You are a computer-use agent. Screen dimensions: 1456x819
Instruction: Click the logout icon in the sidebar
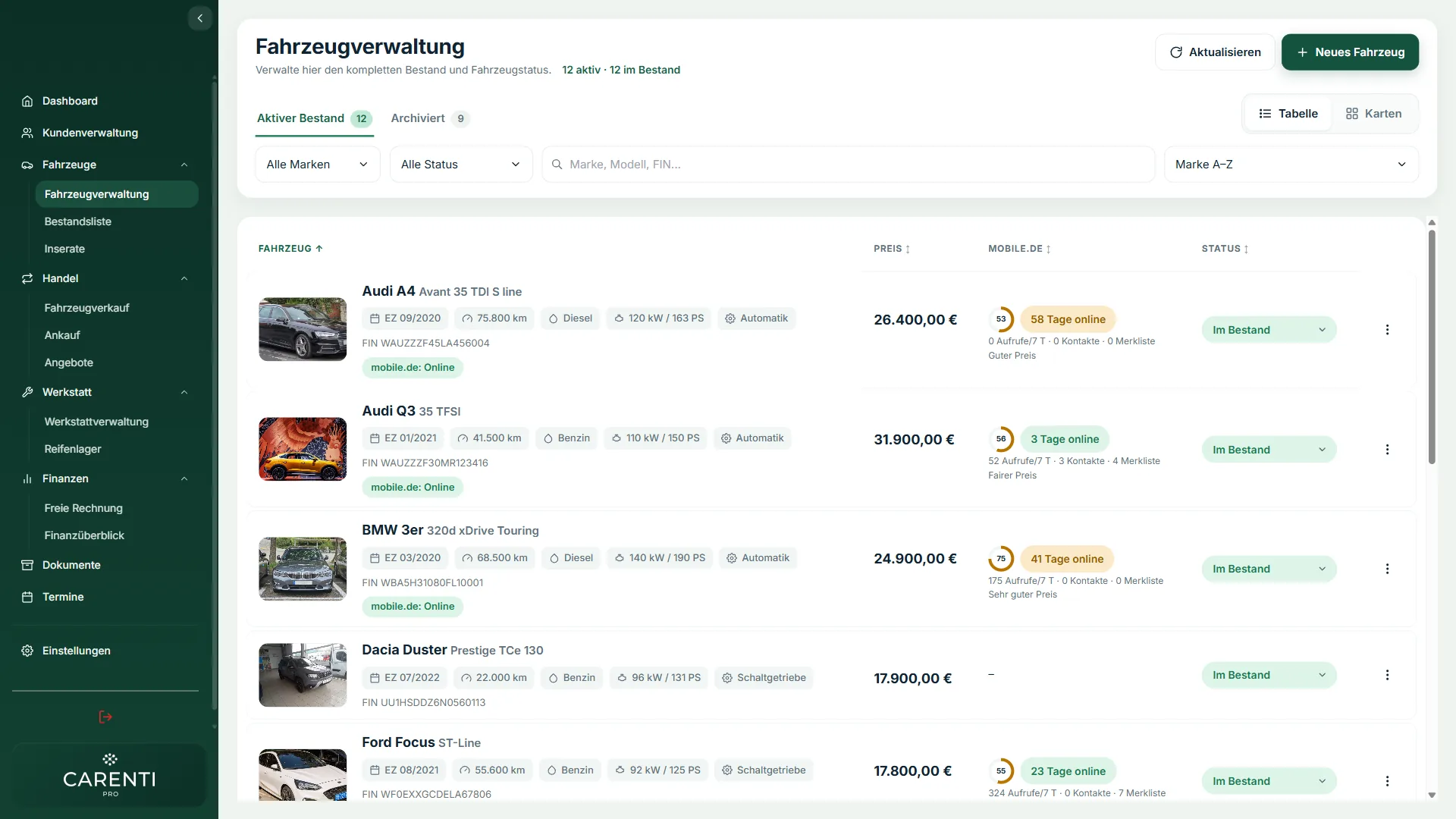click(105, 717)
